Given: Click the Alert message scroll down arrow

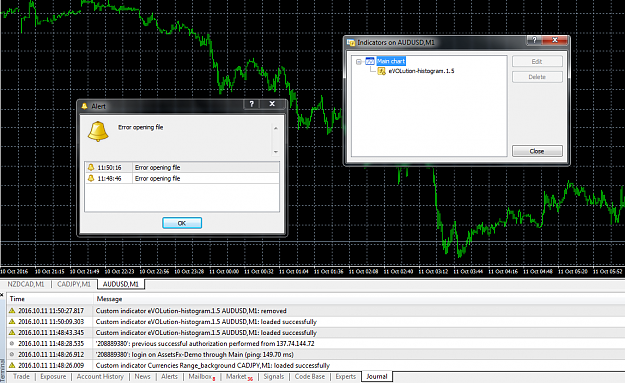Looking at the screenshot, I should point(275,152).
